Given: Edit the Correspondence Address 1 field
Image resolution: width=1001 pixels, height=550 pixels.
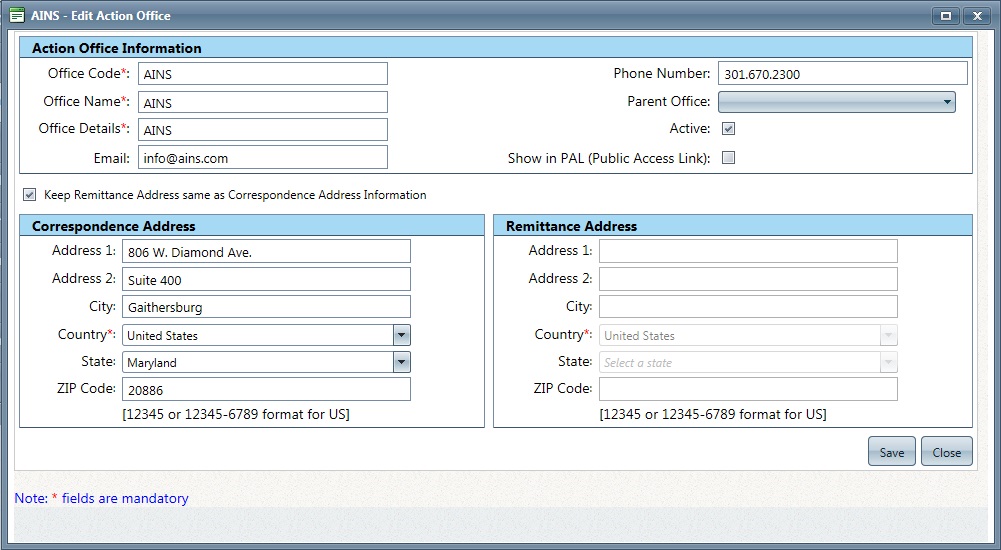Looking at the screenshot, I should point(266,252).
